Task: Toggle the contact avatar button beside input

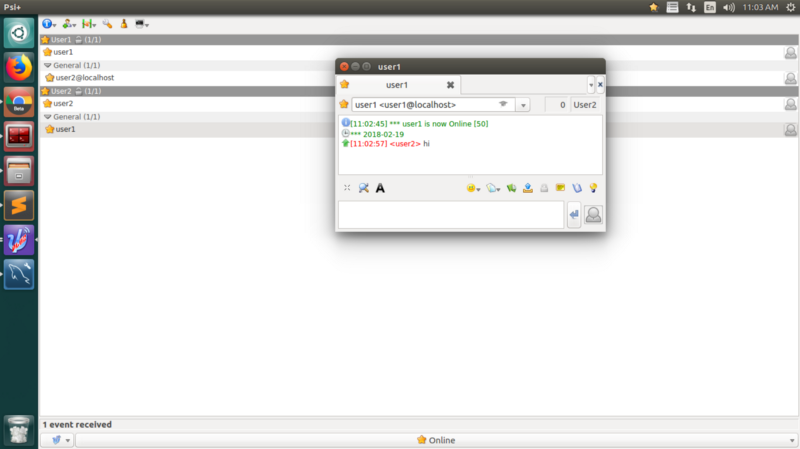Action: tap(593, 215)
